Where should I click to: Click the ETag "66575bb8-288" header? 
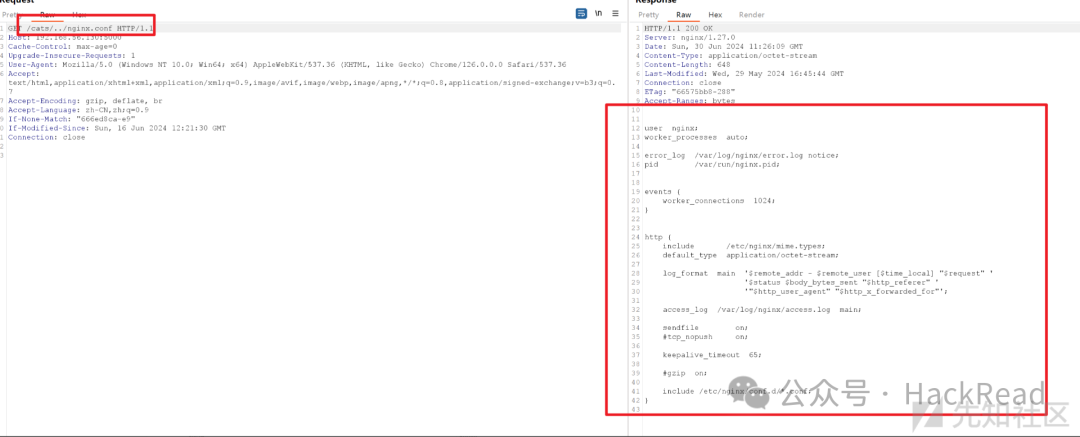pos(689,92)
